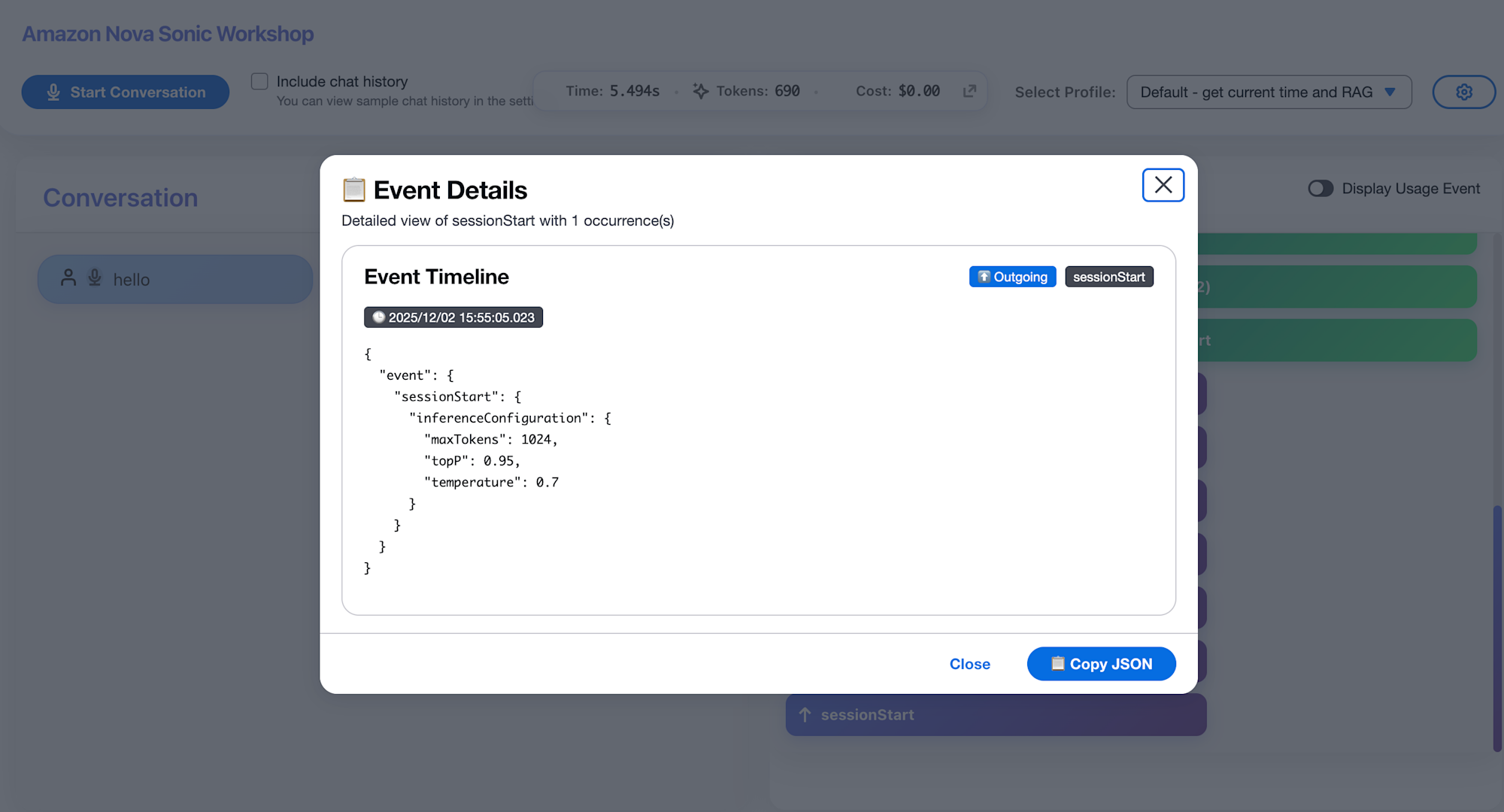Close the Event Details dialog with X
1504x812 pixels.
tap(1163, 185)
